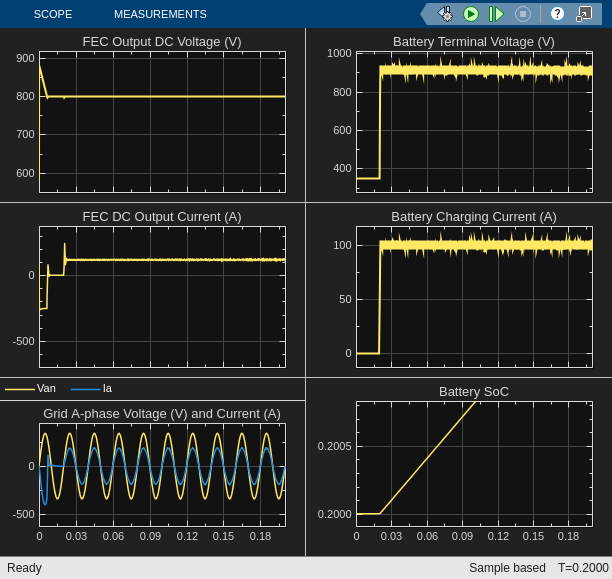Viewport: 612px width, 579px height.
Task: Open the Help question mark icon
Action: tap(557, 14)
